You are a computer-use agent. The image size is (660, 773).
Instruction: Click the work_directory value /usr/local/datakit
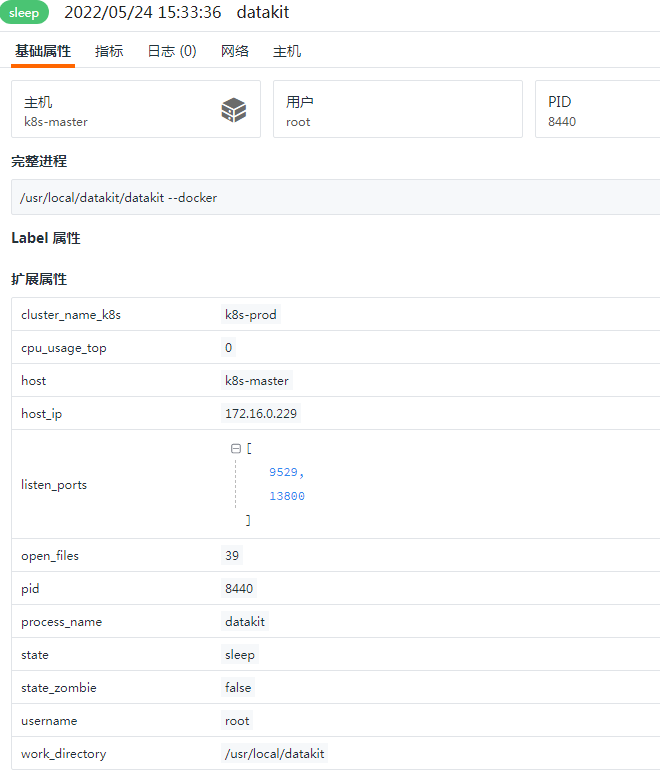(275, 754)
